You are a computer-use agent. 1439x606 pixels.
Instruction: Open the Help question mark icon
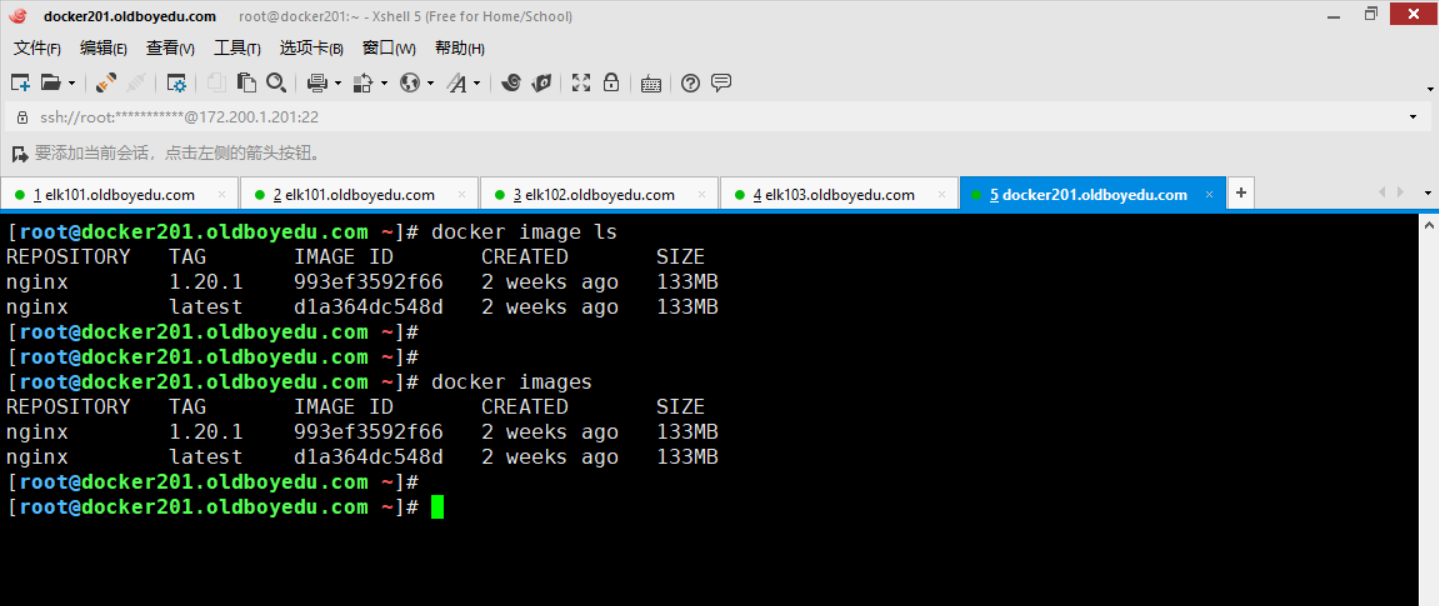690,83
